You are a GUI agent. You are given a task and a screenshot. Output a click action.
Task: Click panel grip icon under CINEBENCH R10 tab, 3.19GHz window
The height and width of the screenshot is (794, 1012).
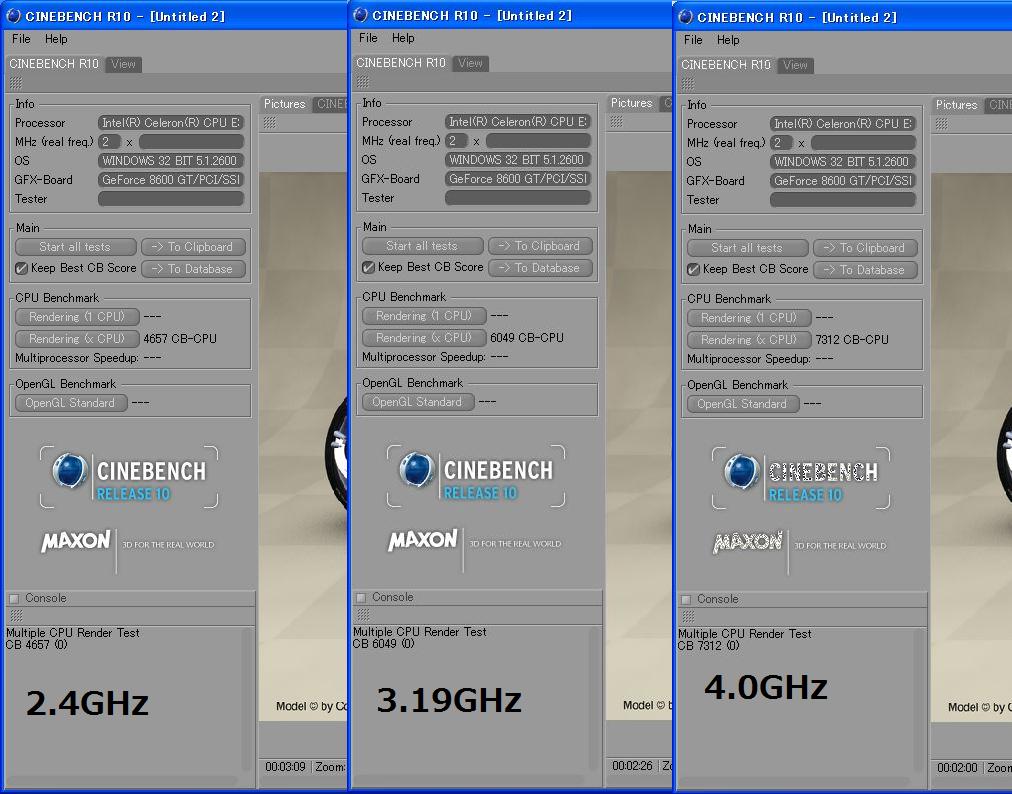pyautogui.click(x=363, y=82)
